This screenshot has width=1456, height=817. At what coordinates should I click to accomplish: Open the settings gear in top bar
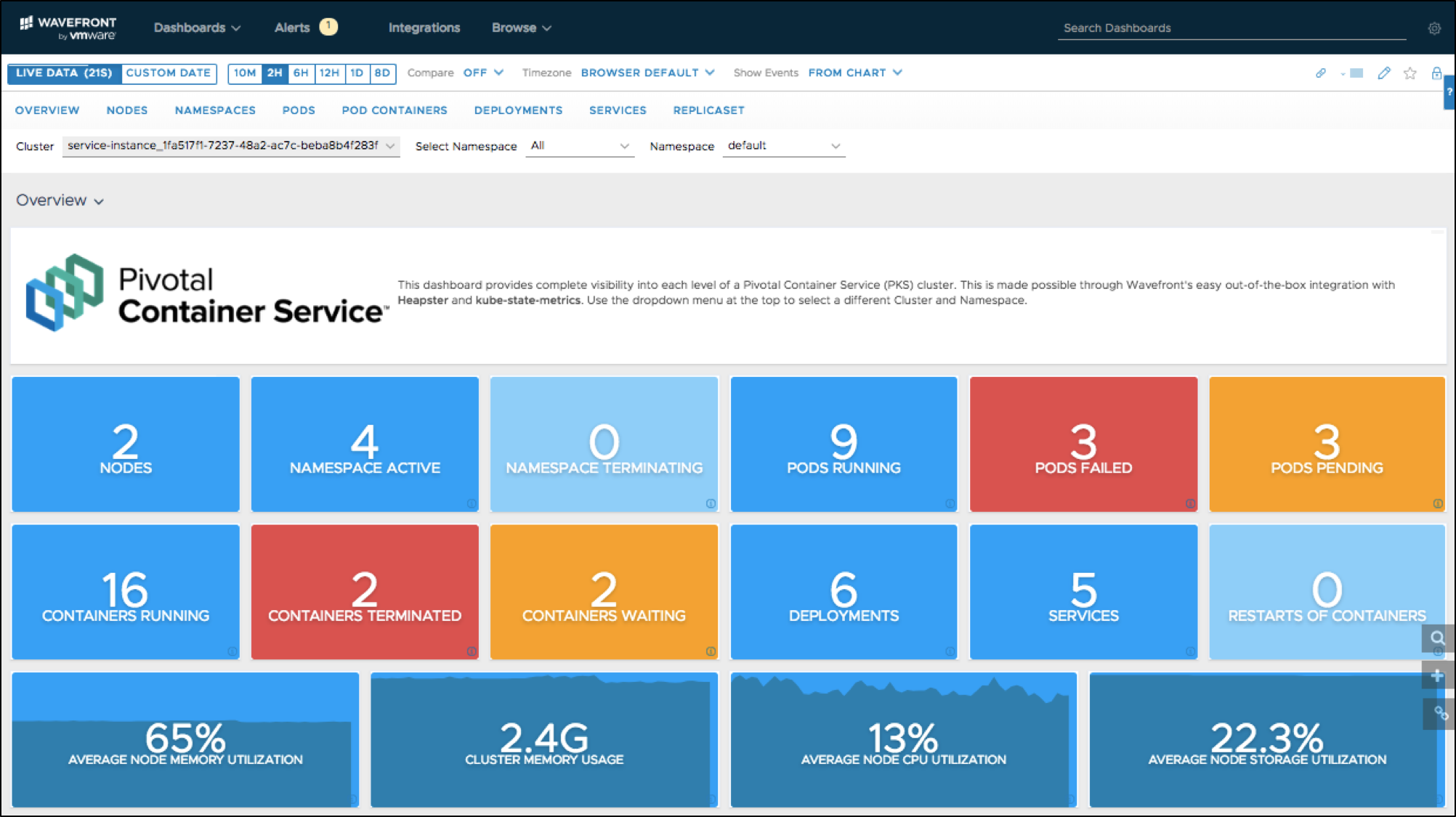click(1434, 28)
